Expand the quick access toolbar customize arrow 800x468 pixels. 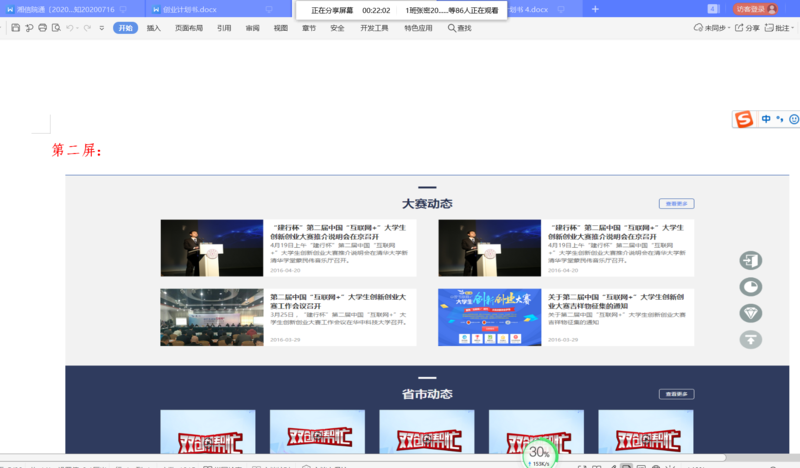[x=102, y=28]
